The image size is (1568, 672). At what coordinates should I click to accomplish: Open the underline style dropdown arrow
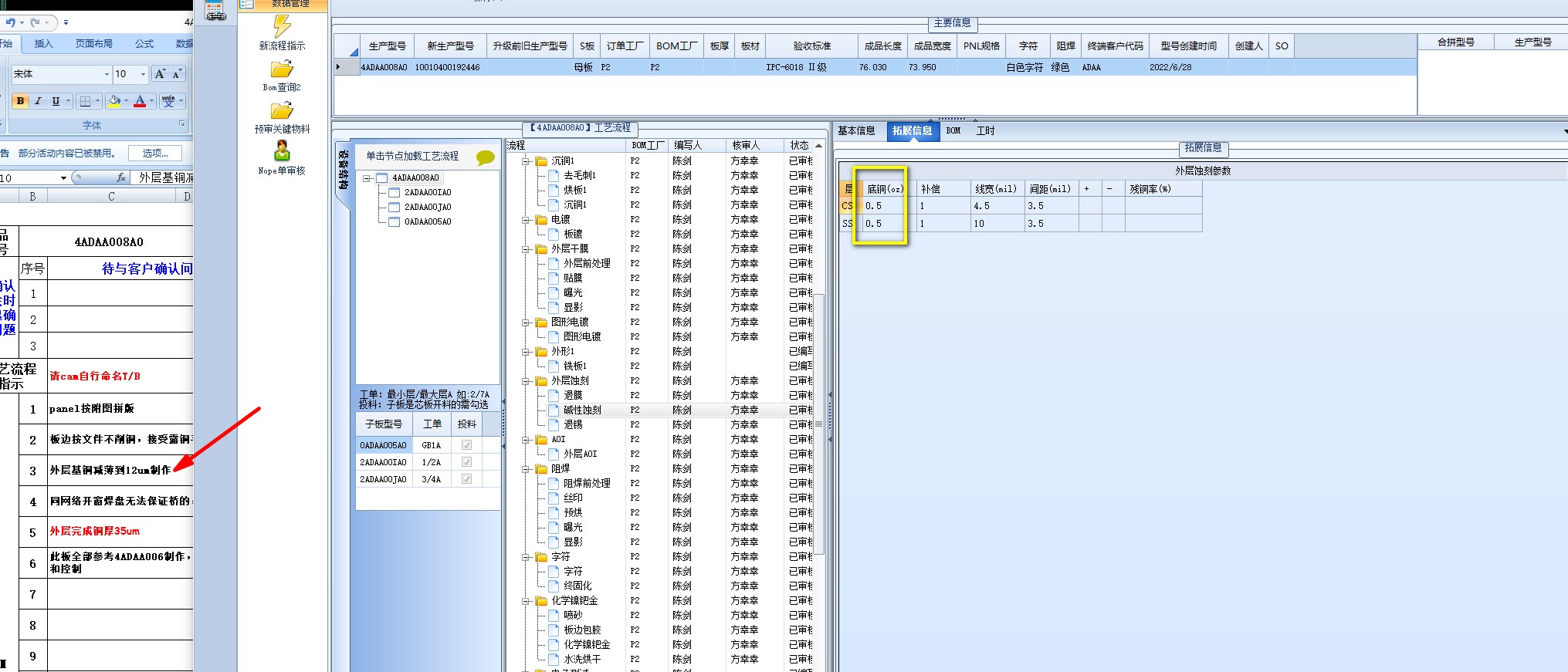pyautogui.click(x=69, y=100)
